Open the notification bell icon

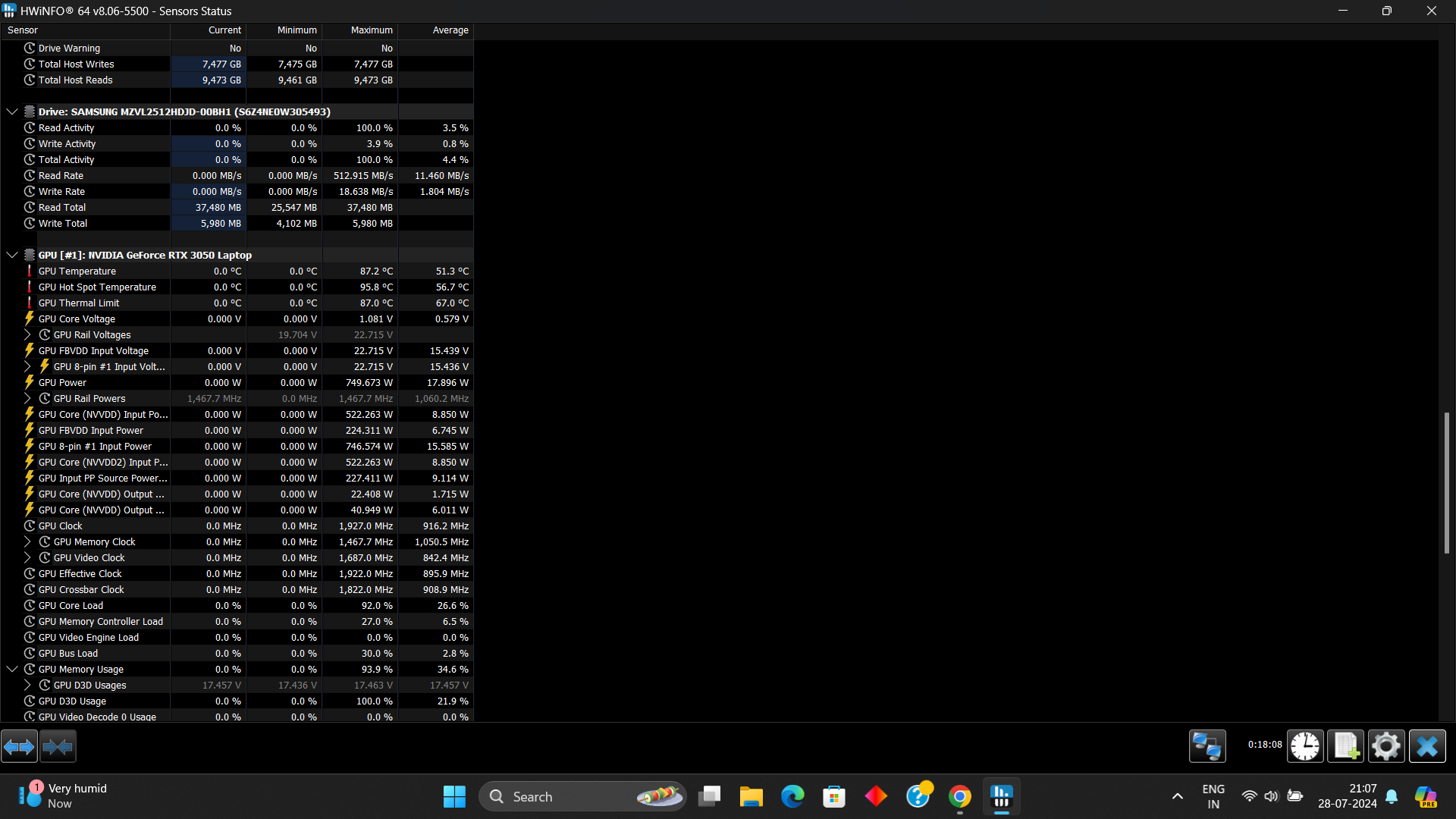(x=1392, y=797)
